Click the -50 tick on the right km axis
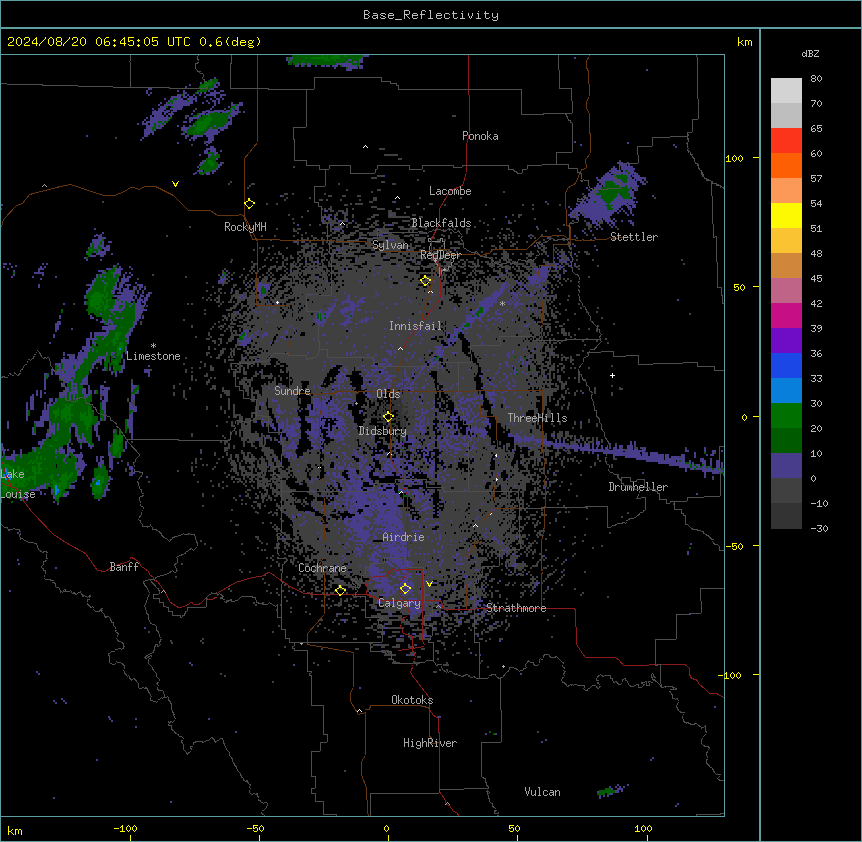This screenshot has height=842, width=862. [734, 546]
